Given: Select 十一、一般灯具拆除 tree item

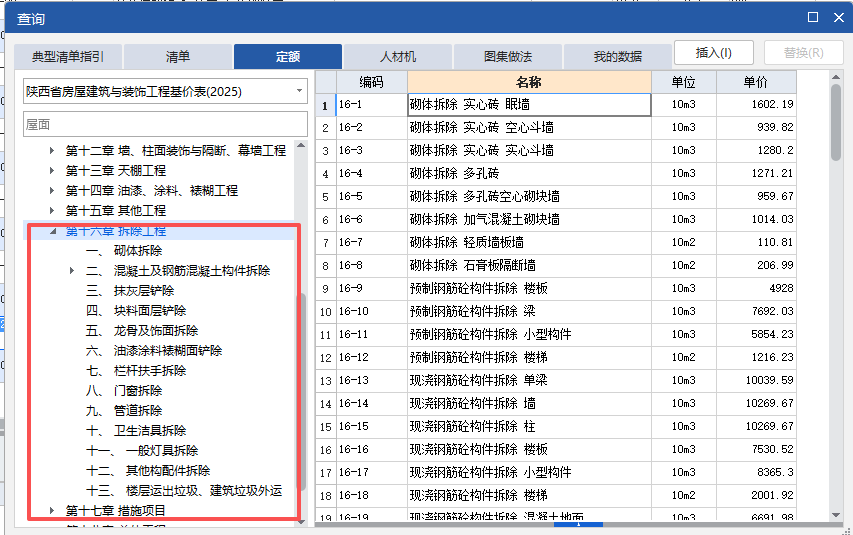Looking at the screenshot, I should point(142,451).
